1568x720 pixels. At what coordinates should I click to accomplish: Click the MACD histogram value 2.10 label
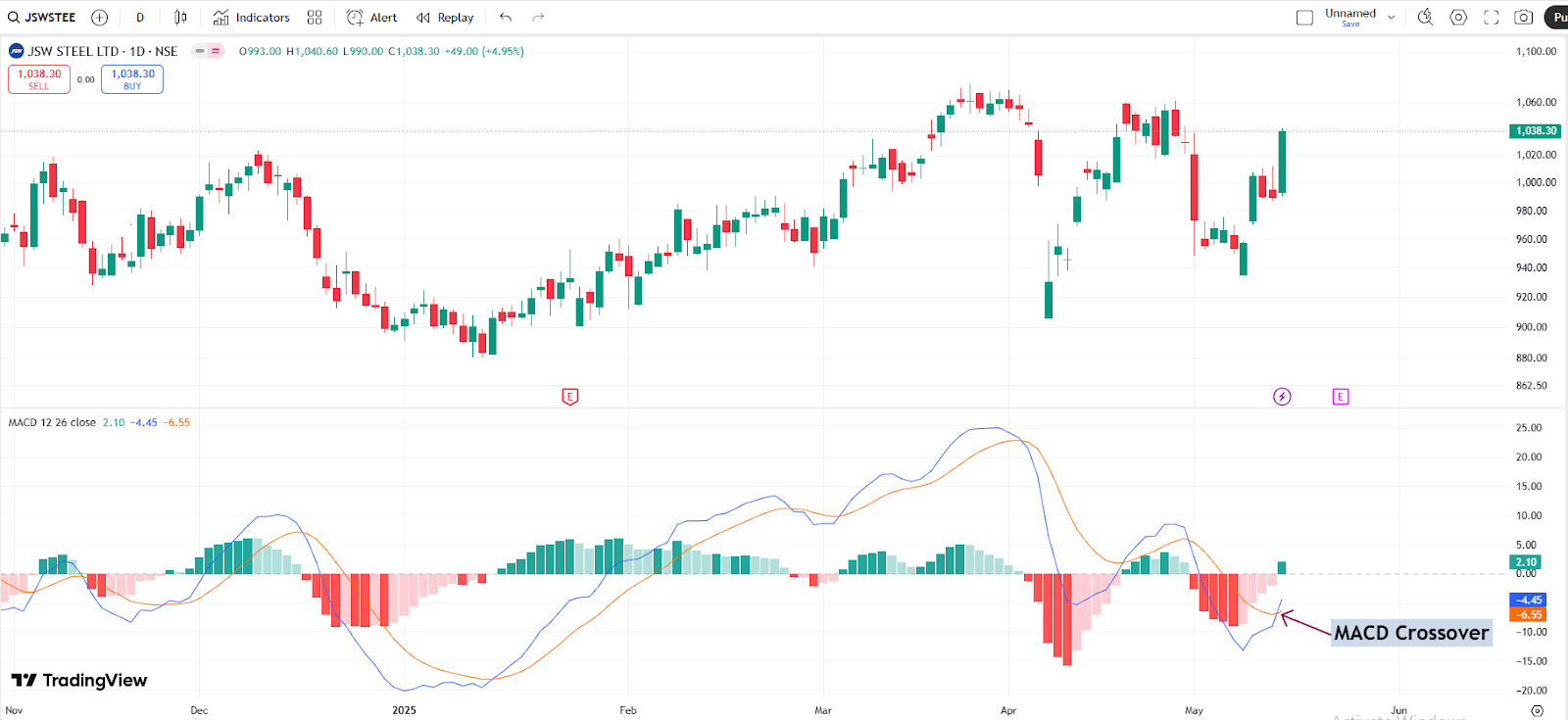pos(1526,562)
